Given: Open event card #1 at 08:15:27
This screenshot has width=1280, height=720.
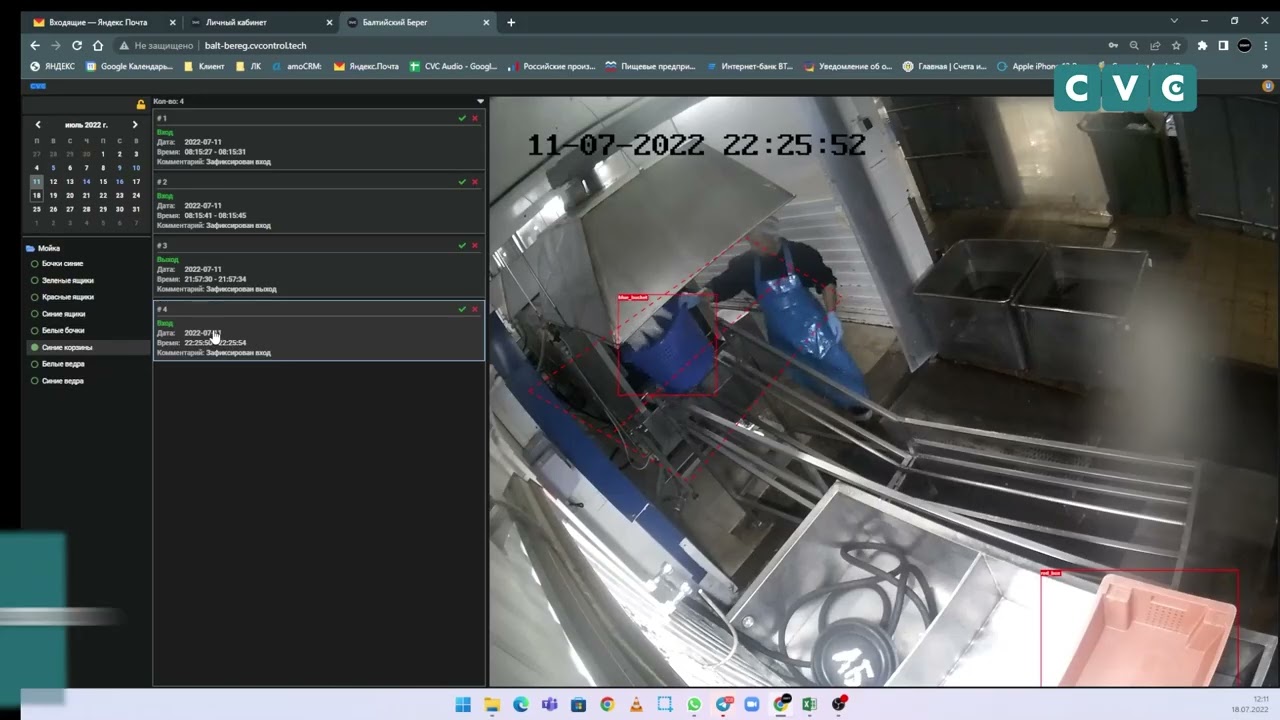Looking at the screenshot, I should (x=319, y=140).
